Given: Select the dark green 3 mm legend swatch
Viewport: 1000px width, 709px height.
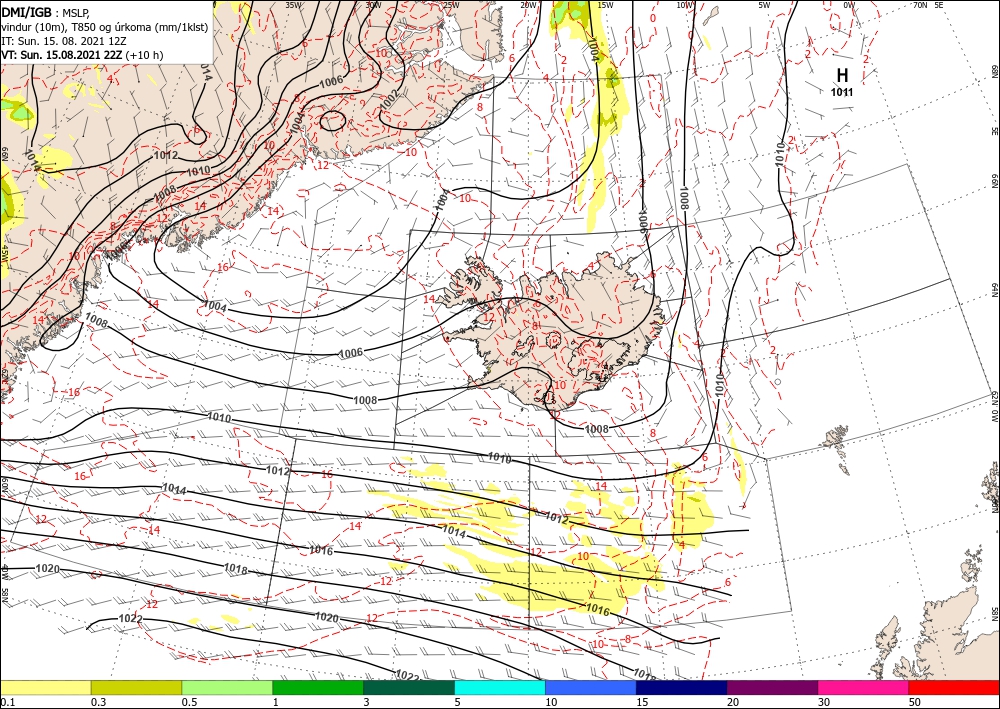Looking at the screenshot, I should click(x=409, y=687).
